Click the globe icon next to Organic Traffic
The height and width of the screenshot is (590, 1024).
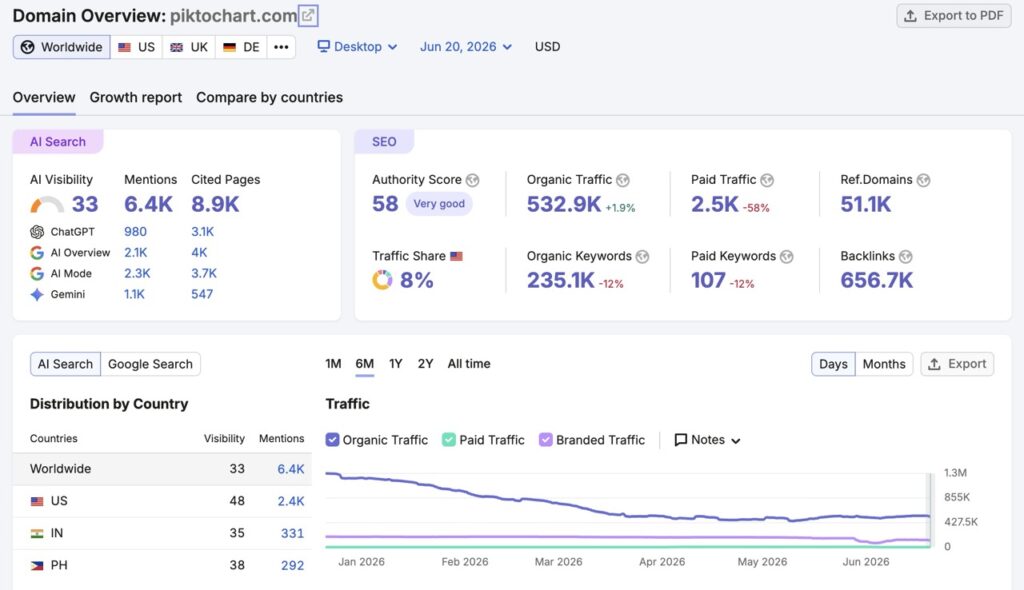click(623, 180)
